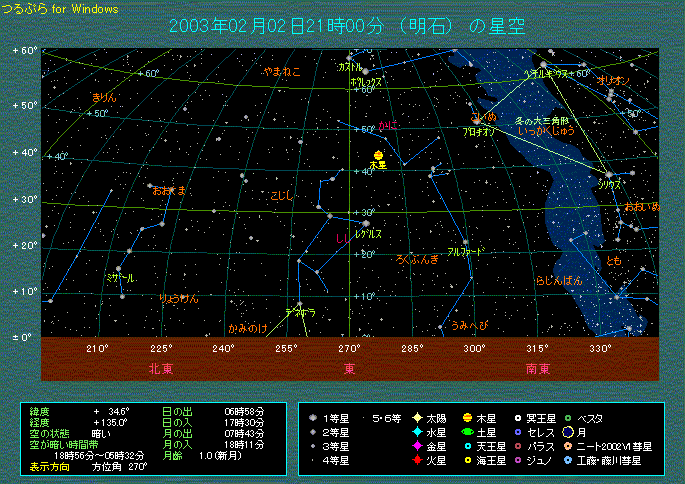
Task: Click the 東 direction label on horizon
Action: 349,368
